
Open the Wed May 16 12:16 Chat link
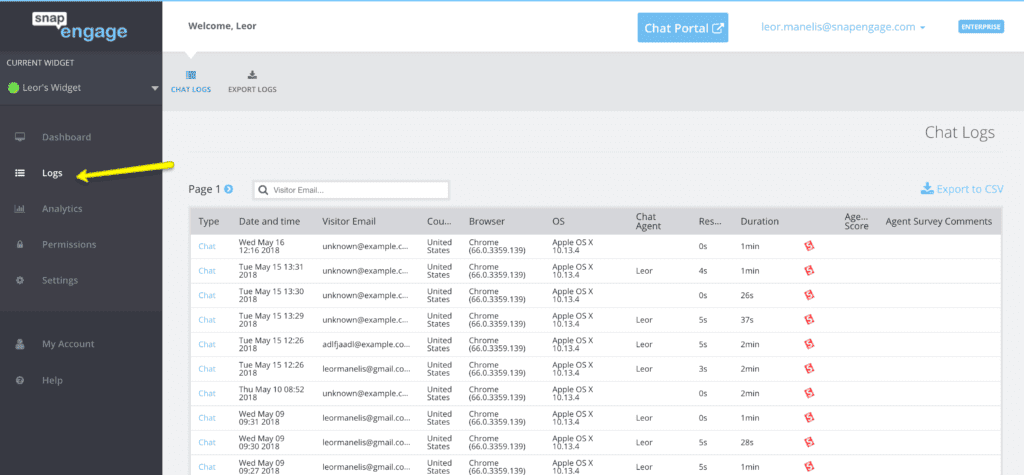click(206, 246)
